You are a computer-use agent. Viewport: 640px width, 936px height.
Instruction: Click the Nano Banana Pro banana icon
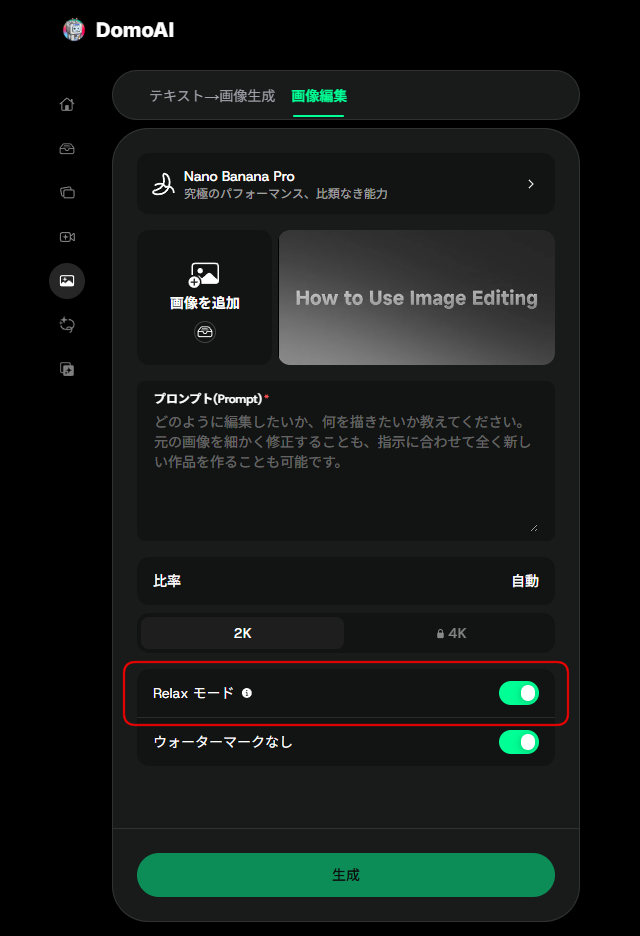click(x=163, y=184)
